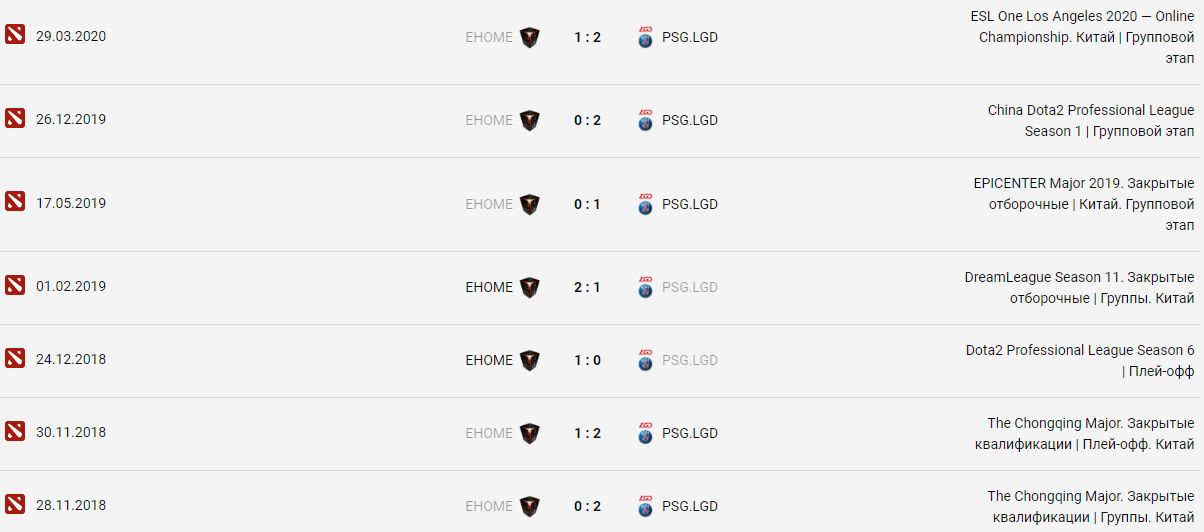Click Dota 2 icon in 29.03.2020 row
The height and width of the screenshot is (532, 1204).
[x=14, y=36]
